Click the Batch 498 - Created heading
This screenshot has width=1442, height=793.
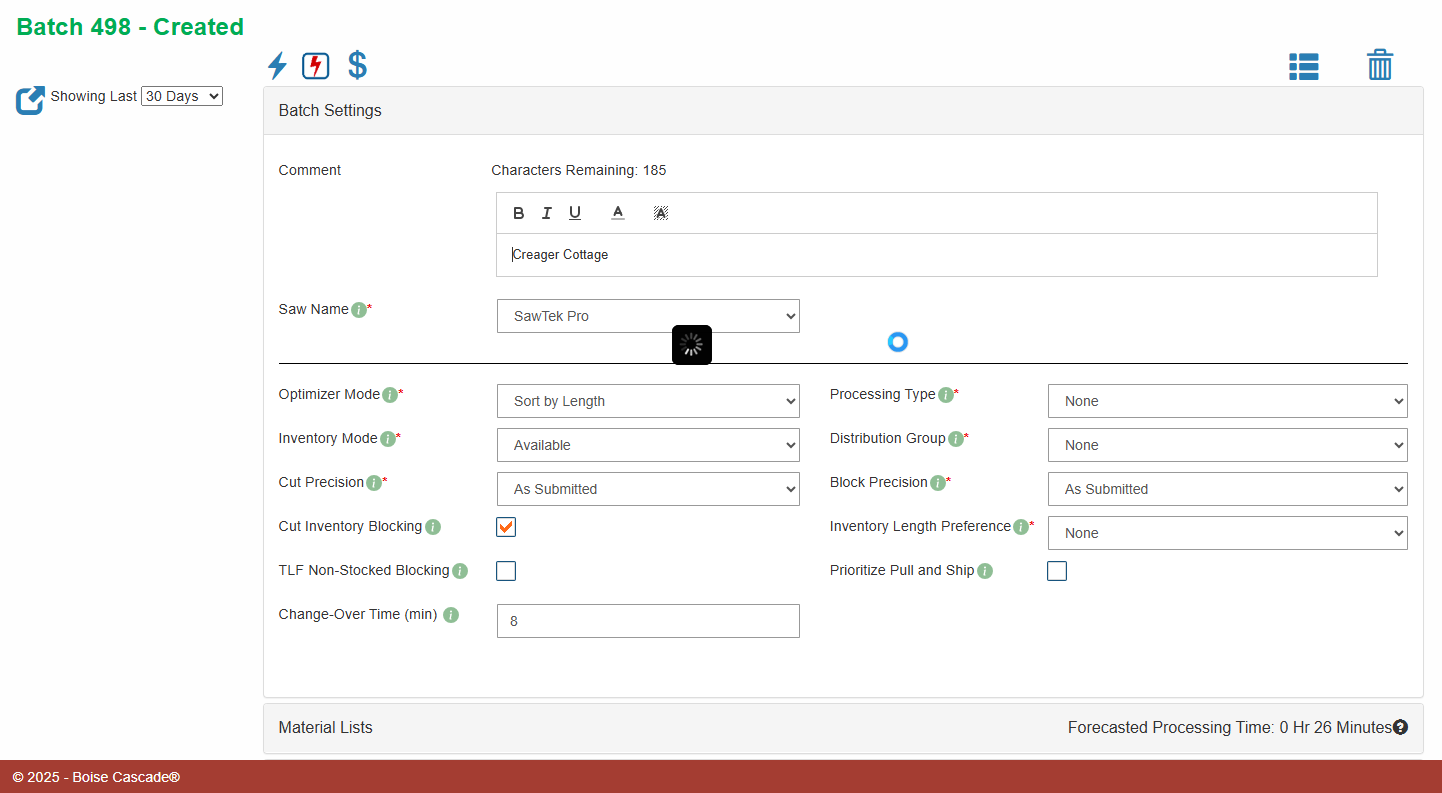(130, 27)
